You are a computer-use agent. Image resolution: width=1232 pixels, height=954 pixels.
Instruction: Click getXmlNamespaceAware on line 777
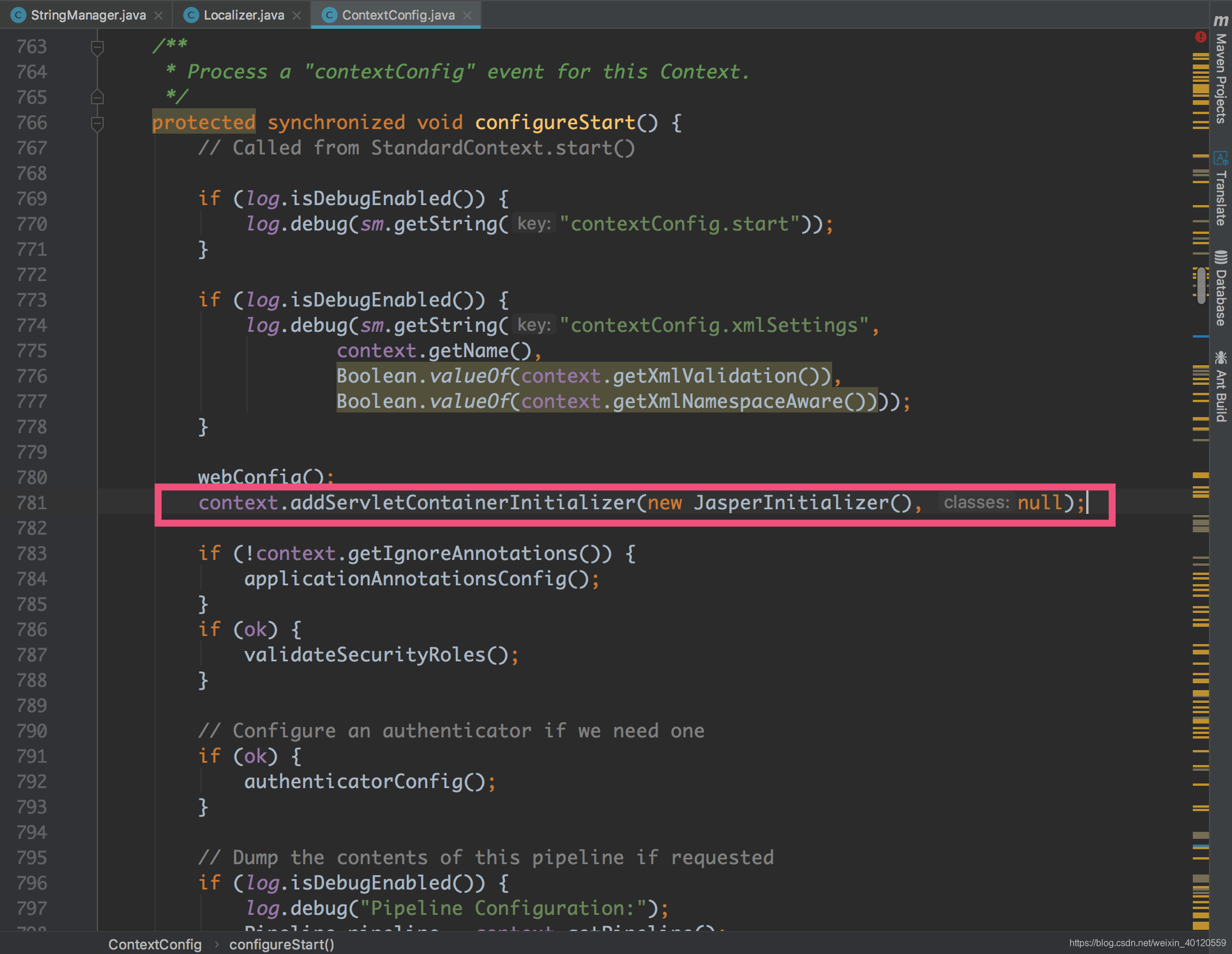[x=728, y=401]
